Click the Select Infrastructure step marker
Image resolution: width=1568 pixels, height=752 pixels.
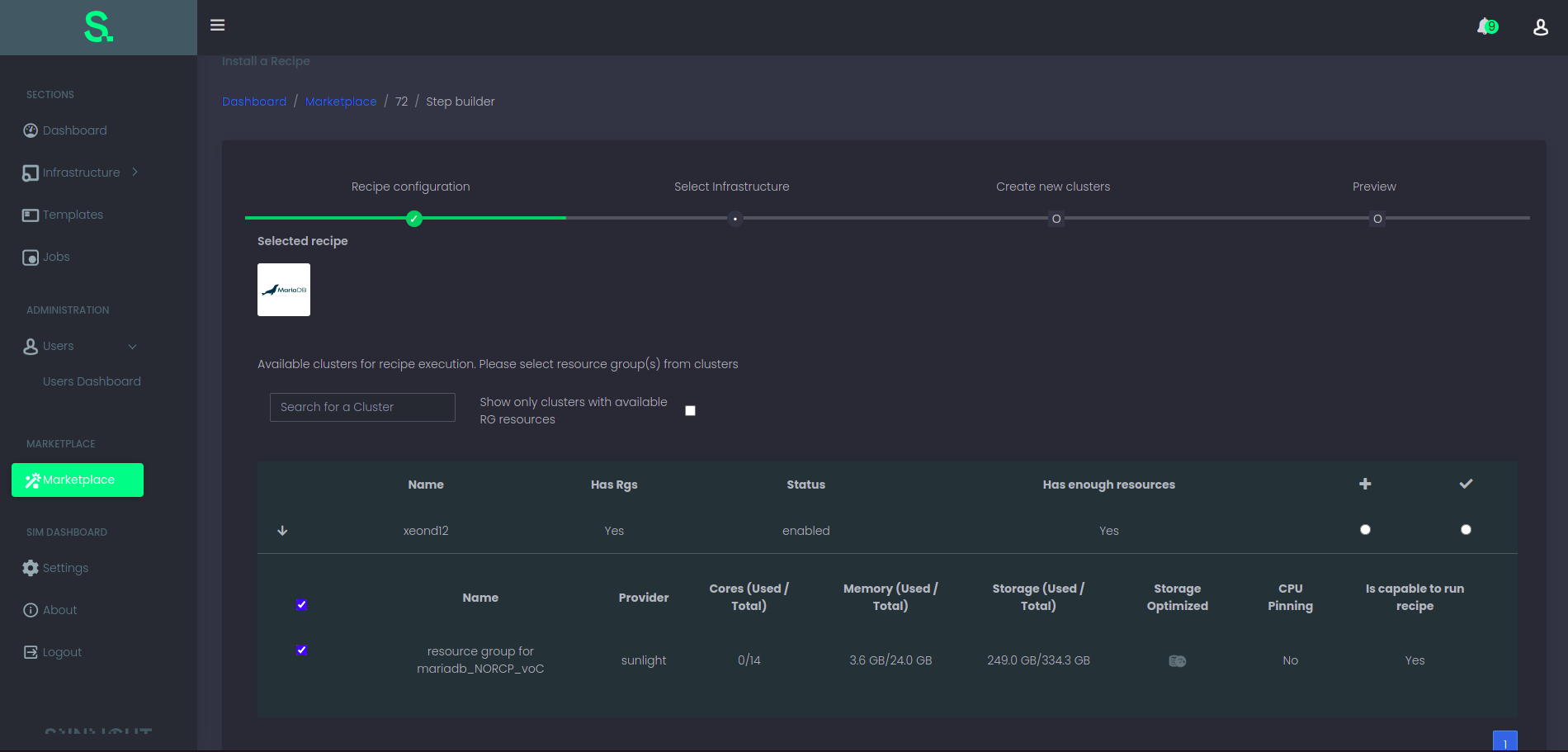(735, 219)
